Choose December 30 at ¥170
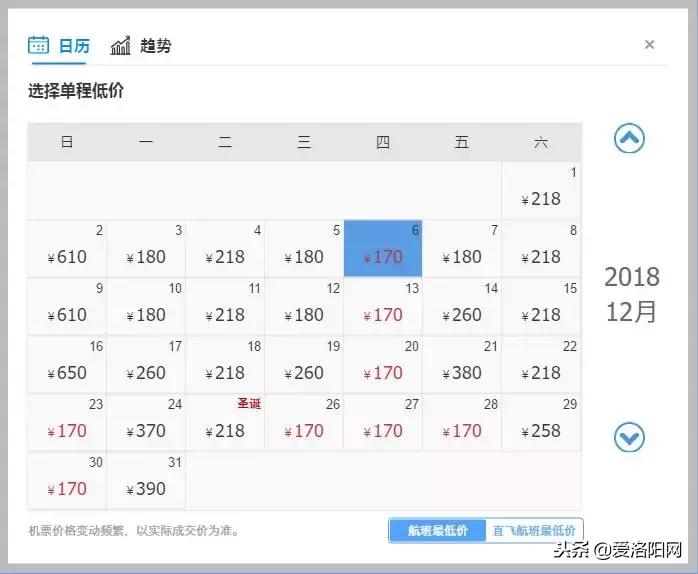The image size is (698, 574). pyautogui.click(x=67, y=480)
